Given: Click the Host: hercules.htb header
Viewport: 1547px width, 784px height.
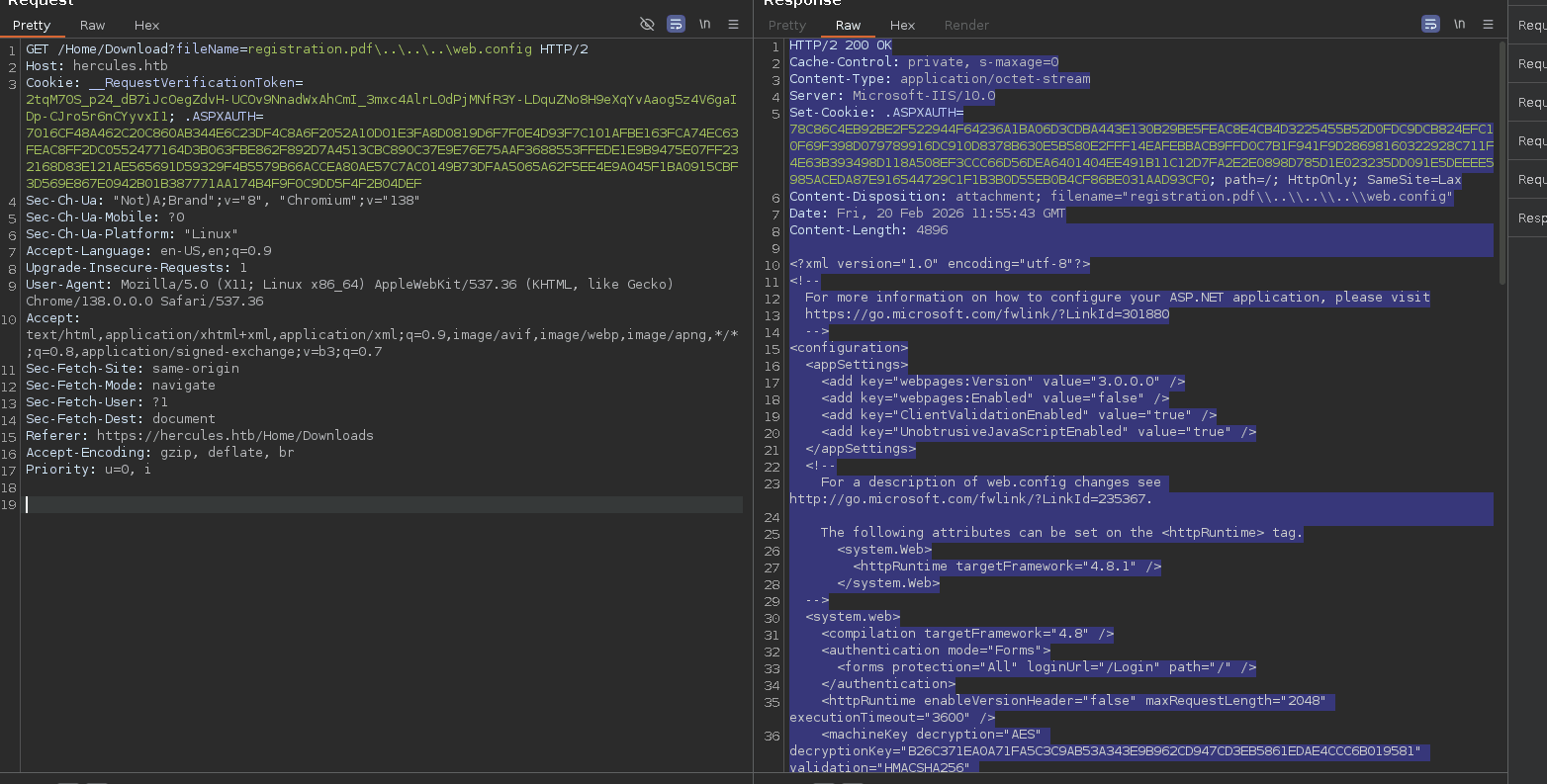Looking at the screenshot, I should [97, 65].
